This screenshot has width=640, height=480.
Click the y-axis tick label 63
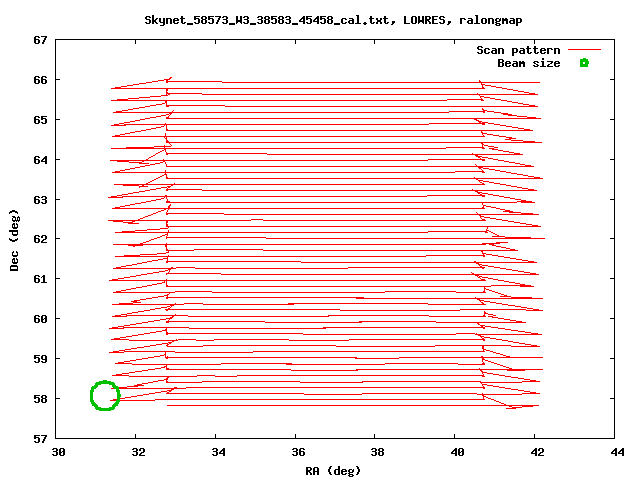point(40,200)
